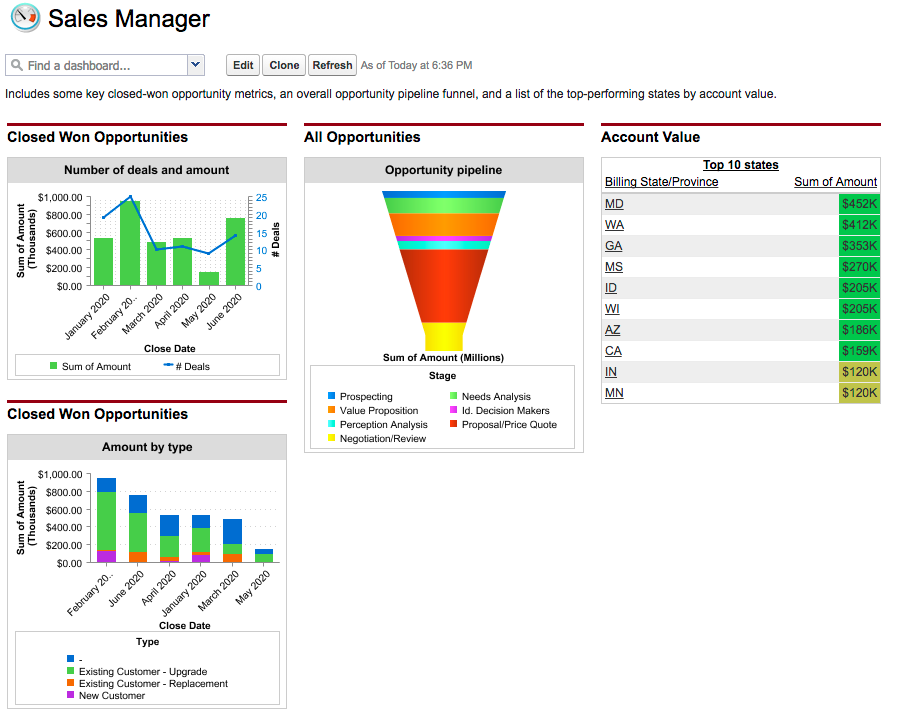Image resolution: width=908 pixels, height=713 pixels.
Task: Click the yellow Negotiation/Review funnel segment
Action: point(444,337)
